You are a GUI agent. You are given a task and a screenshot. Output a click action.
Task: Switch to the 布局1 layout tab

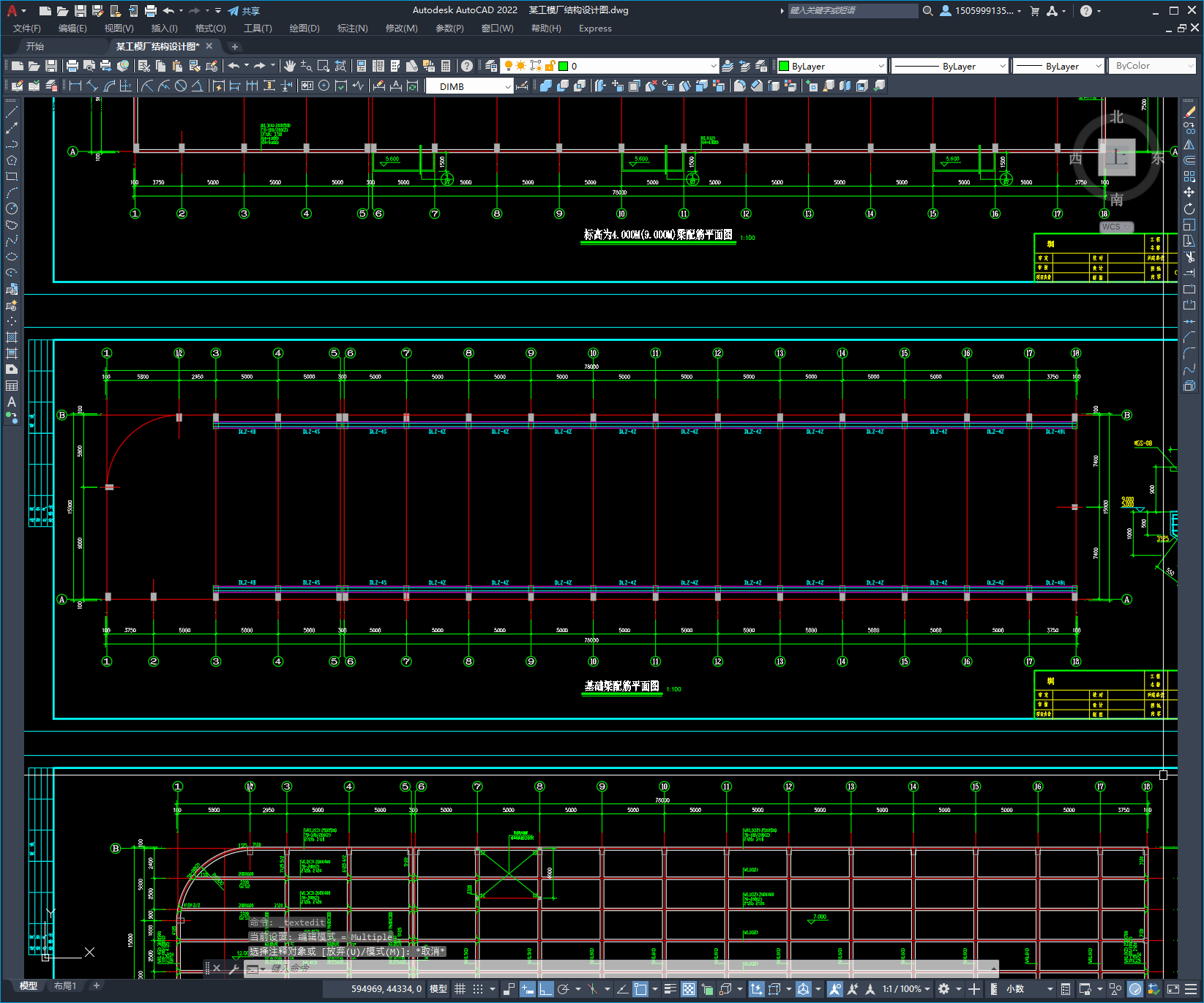click(65, 985)
